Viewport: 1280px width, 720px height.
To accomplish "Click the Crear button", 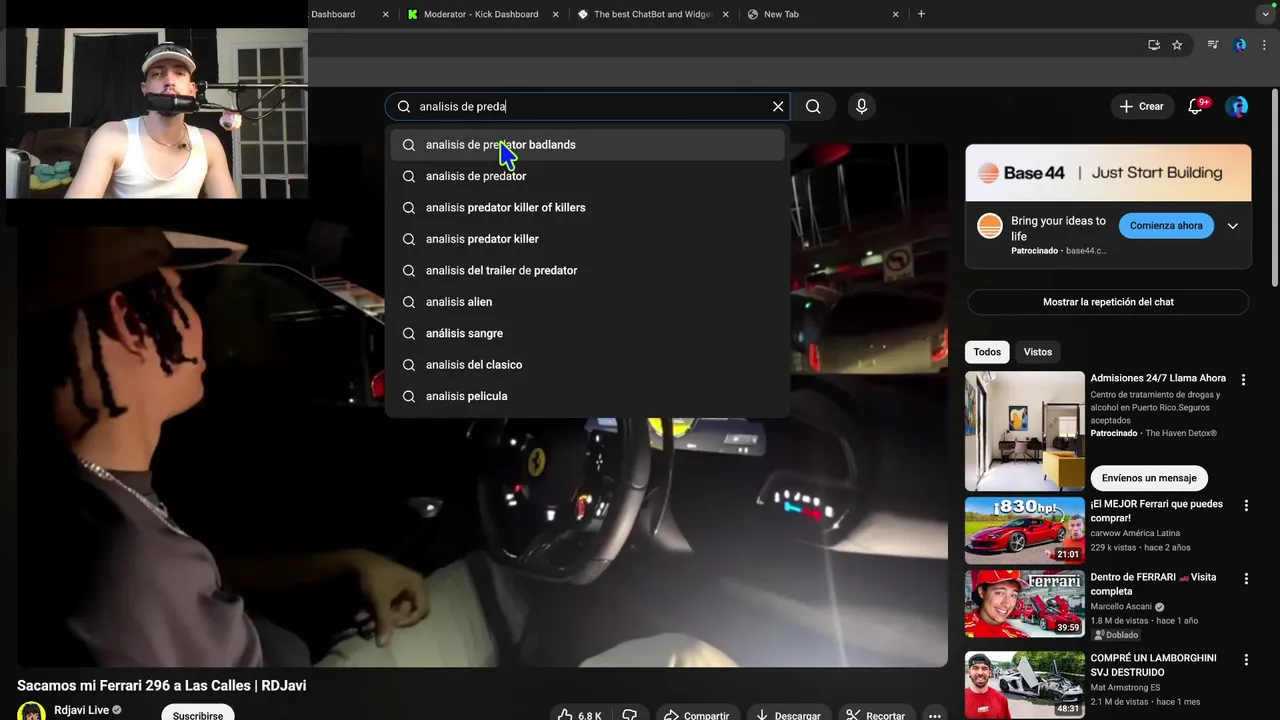I will [x=1141, y=106].
